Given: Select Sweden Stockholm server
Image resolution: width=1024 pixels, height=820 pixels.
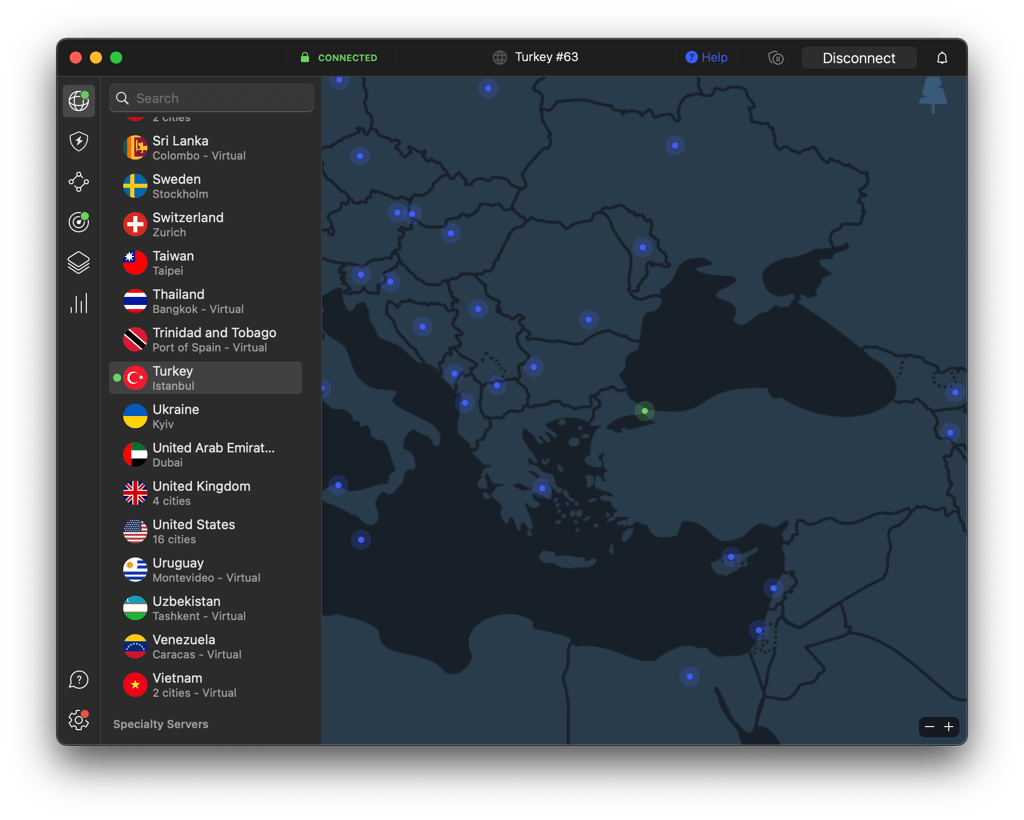Looking at the screenshot, I should point(206,186).
